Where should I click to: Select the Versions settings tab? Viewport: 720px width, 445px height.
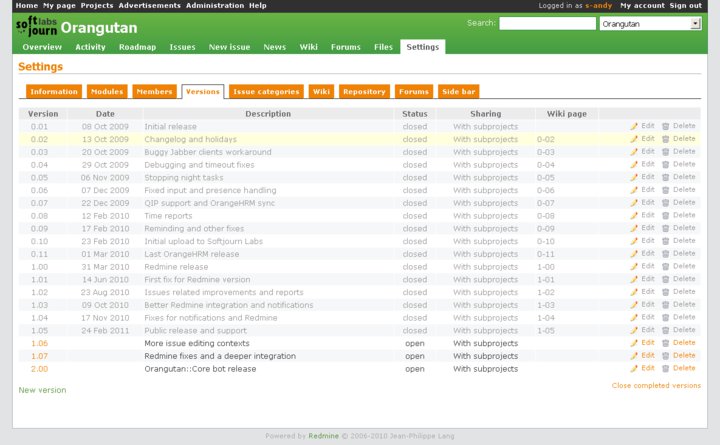(202, 91)
